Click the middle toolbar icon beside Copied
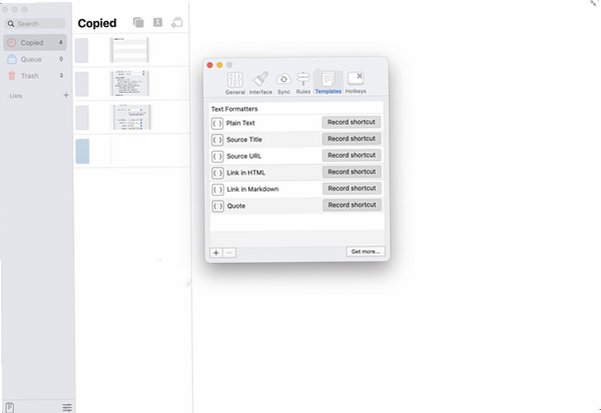The width and height of the screenshot is (601, 413). pos(158,22)
